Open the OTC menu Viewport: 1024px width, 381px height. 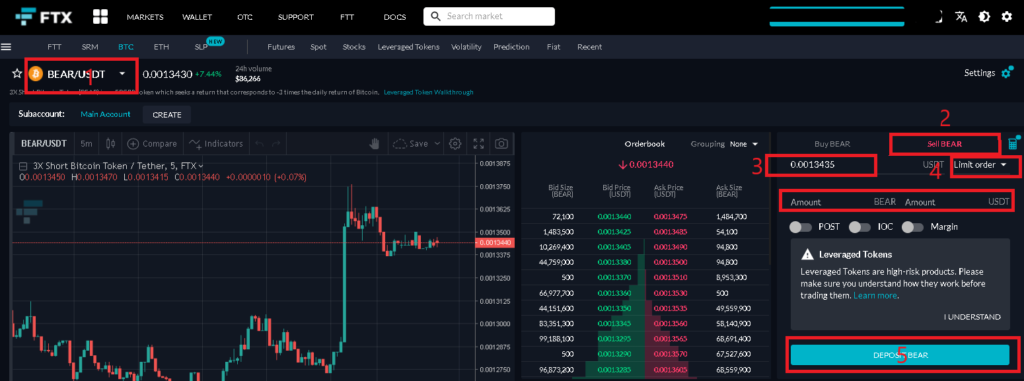(x=245, y=17)
